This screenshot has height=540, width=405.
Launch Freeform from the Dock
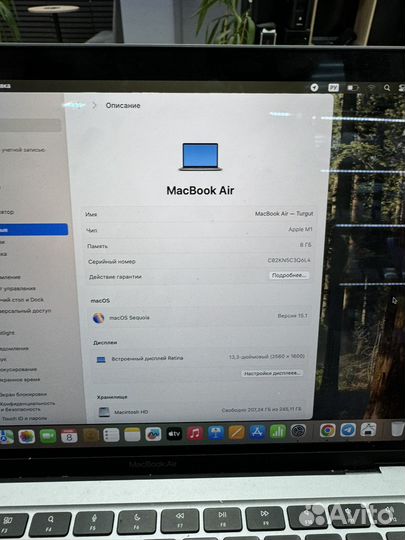click(153, 434)
